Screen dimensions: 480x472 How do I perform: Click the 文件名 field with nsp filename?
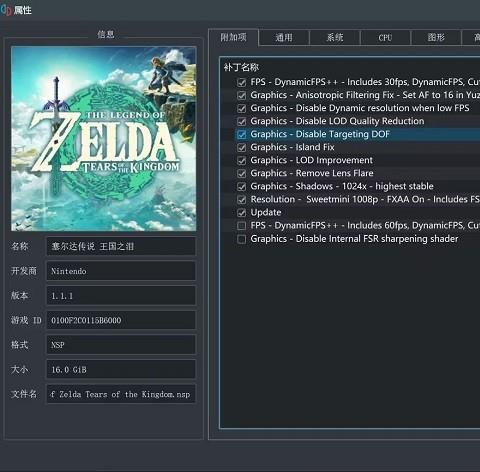[x=121, y=394]
